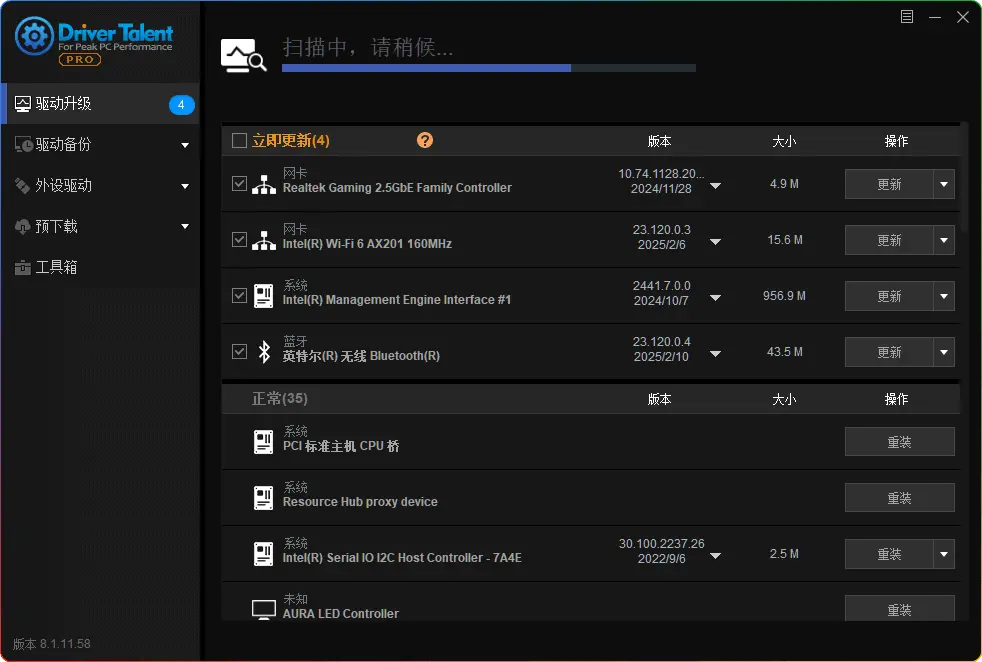Click the 956.9 M size value

[x=784, y=296]
